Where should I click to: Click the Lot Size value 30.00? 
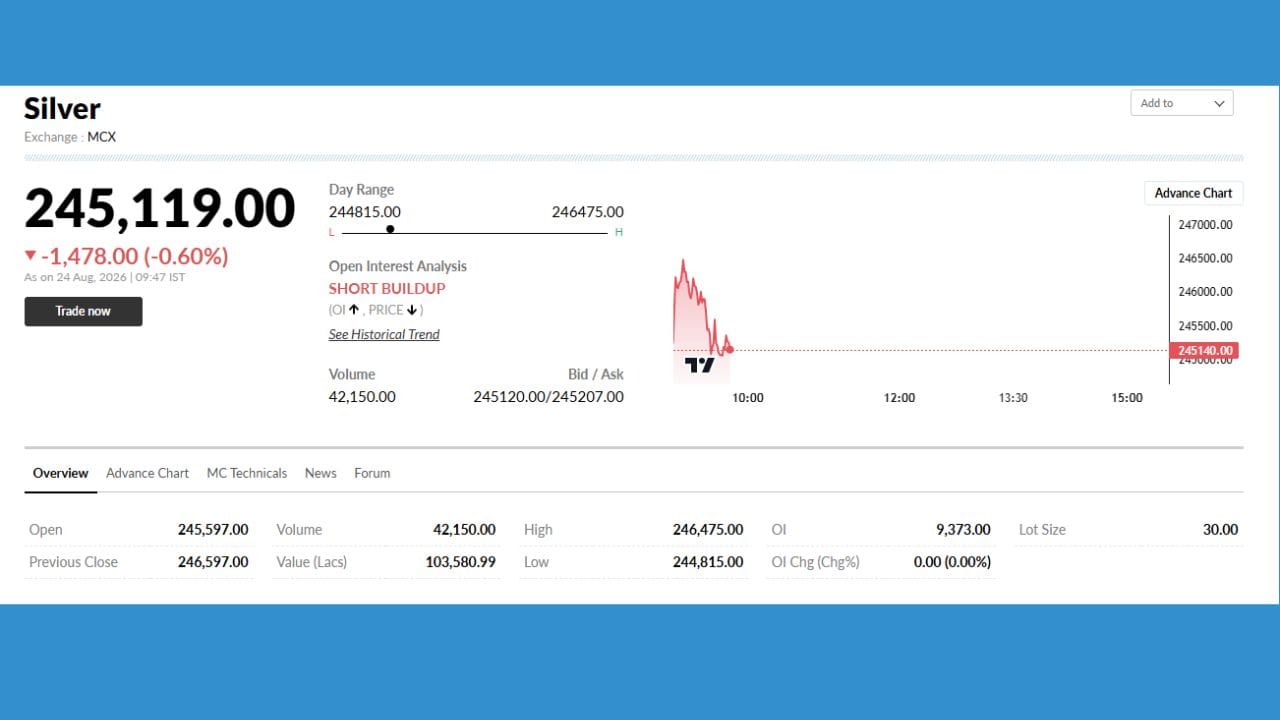1220,530
